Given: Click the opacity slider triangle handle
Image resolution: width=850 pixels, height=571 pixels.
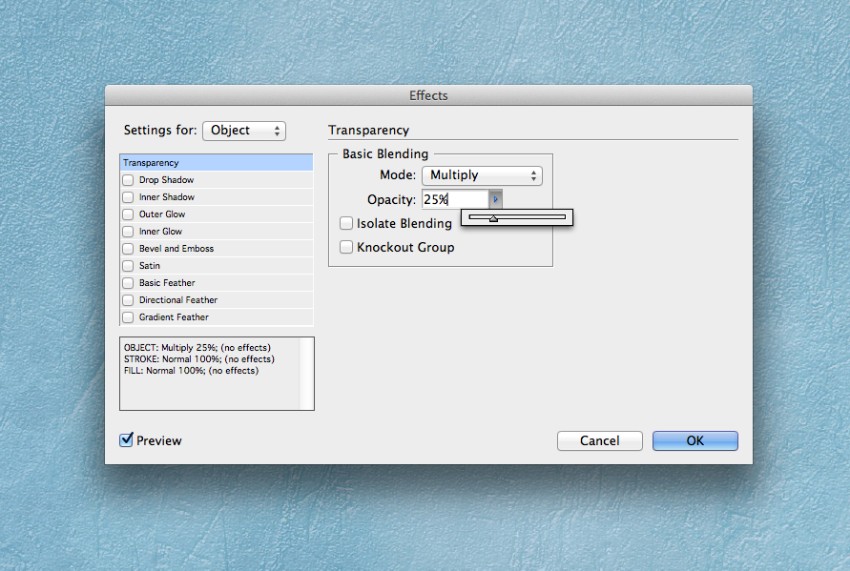Looking at the screenshot, I should (493, 219).
